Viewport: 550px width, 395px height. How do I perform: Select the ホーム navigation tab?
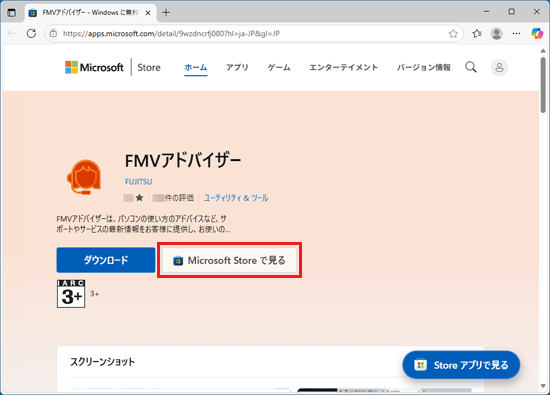(196, 67)
